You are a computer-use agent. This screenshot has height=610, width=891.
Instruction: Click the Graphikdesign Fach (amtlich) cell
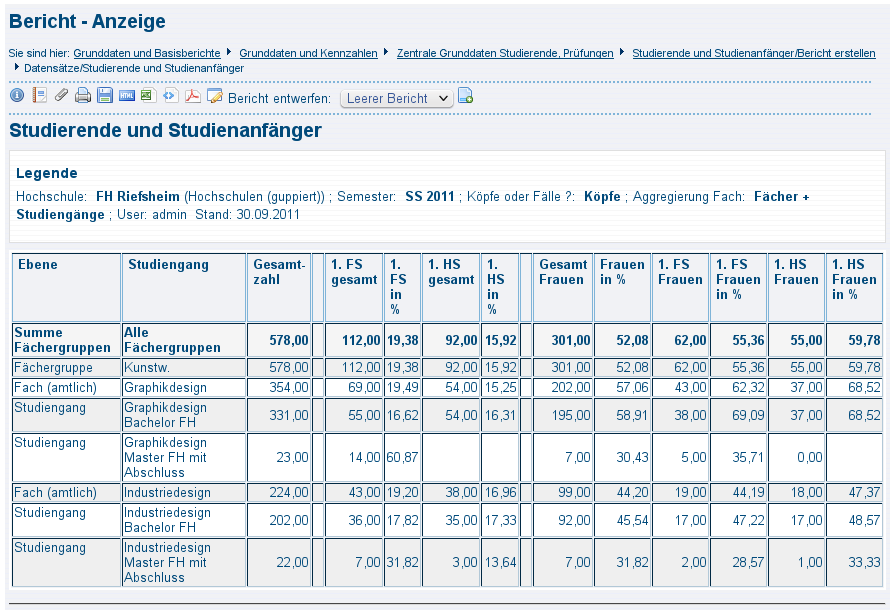coord(184,388)
